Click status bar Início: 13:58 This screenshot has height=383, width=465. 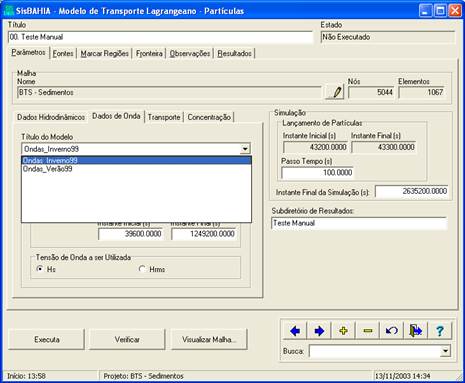pos(26,376)
